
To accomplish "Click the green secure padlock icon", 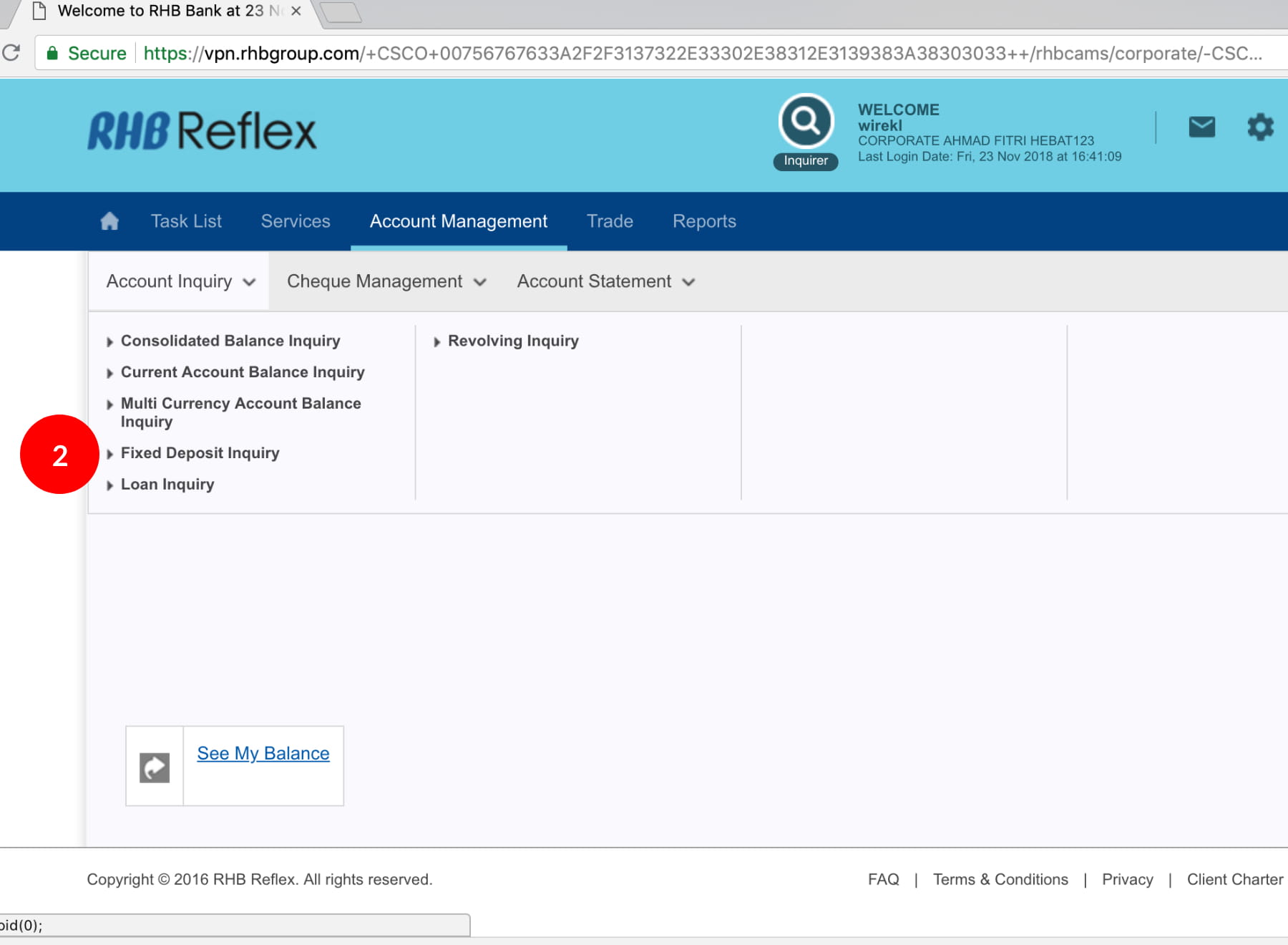I will click(x=52, y=53).
